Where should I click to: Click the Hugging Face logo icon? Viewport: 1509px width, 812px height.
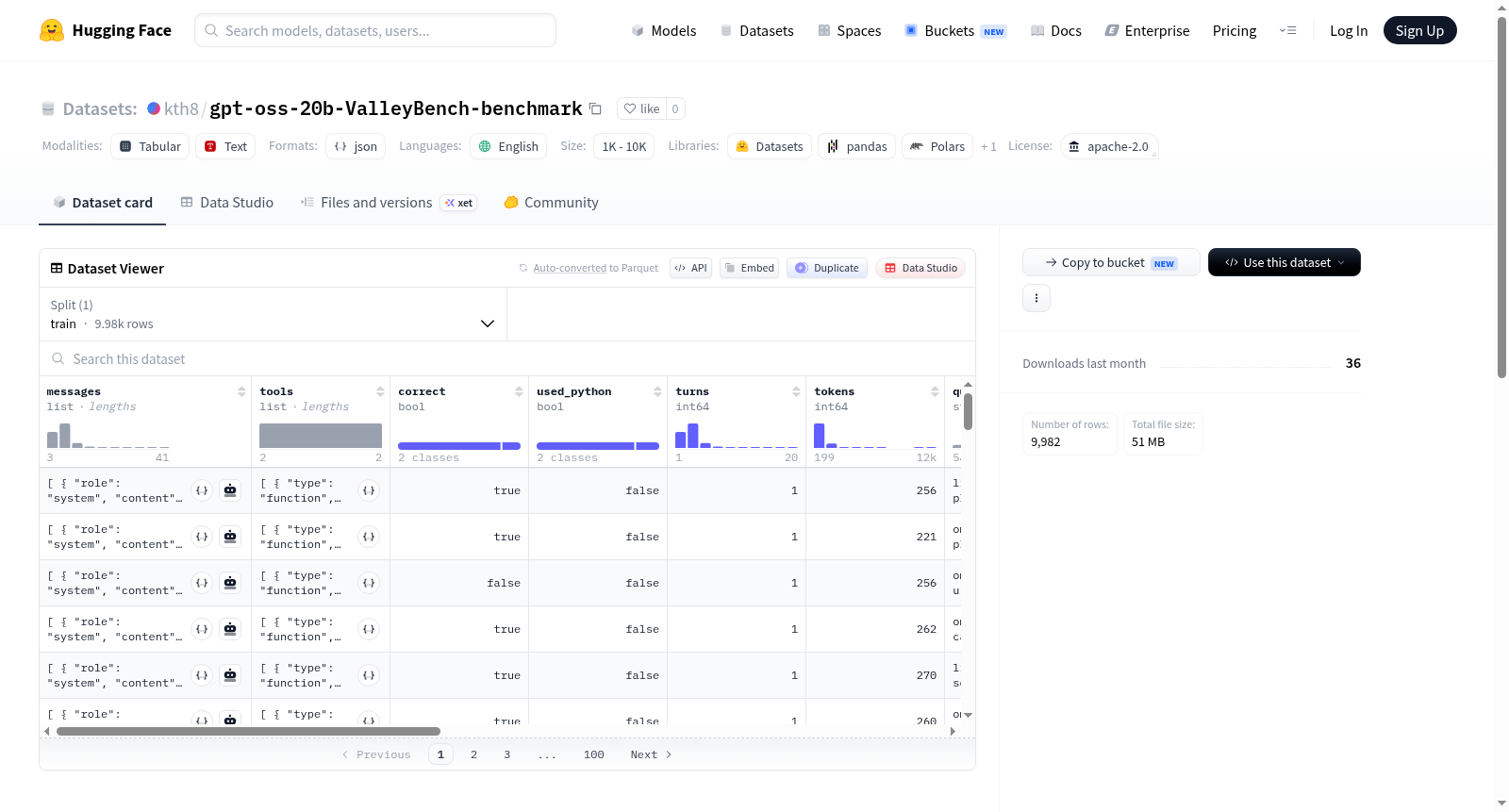(52, 30)
